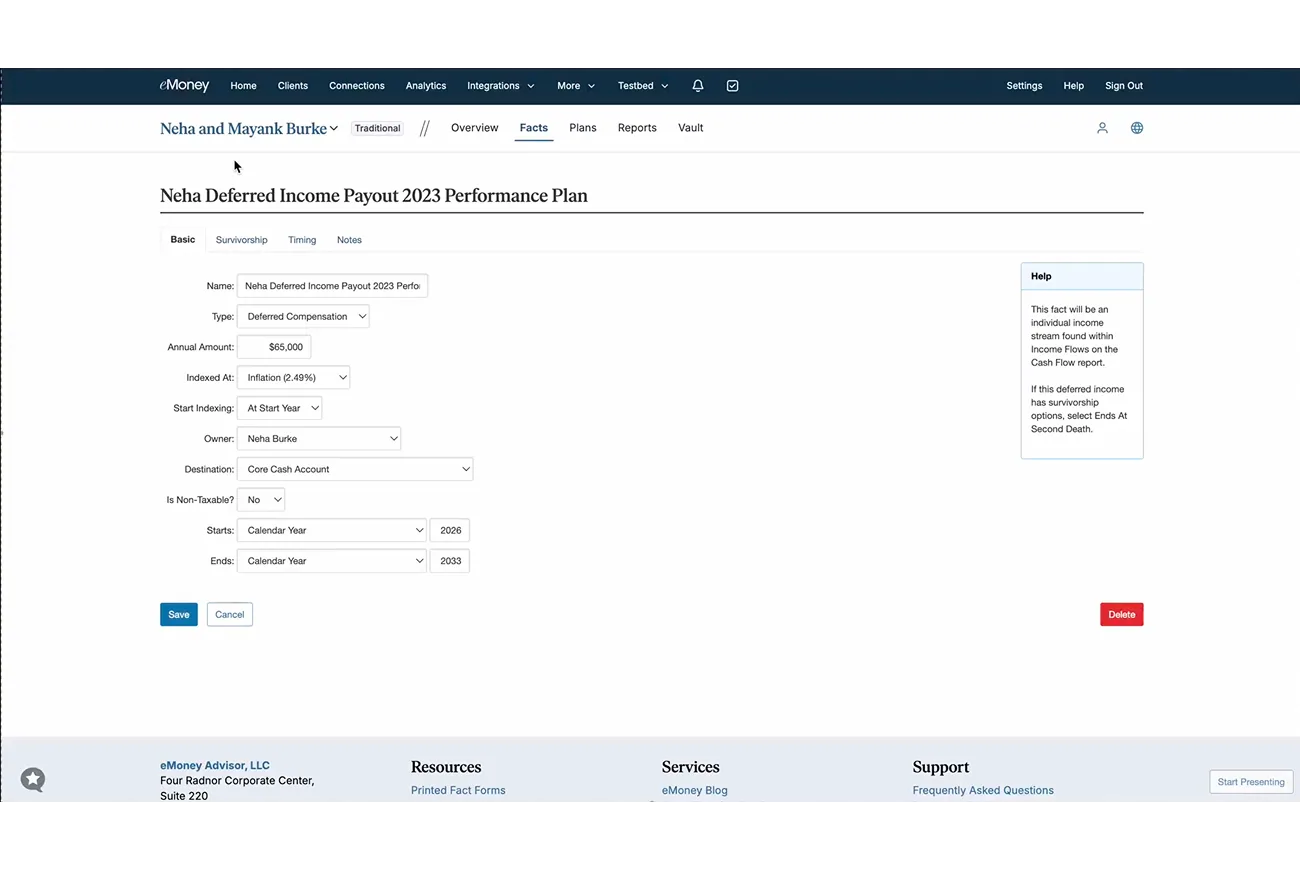Image resolution: width=1300 pixels, height=870 pixels.
Task: Switch to the Timing tab
Action: pyautogui.click(x=302, y=240)
